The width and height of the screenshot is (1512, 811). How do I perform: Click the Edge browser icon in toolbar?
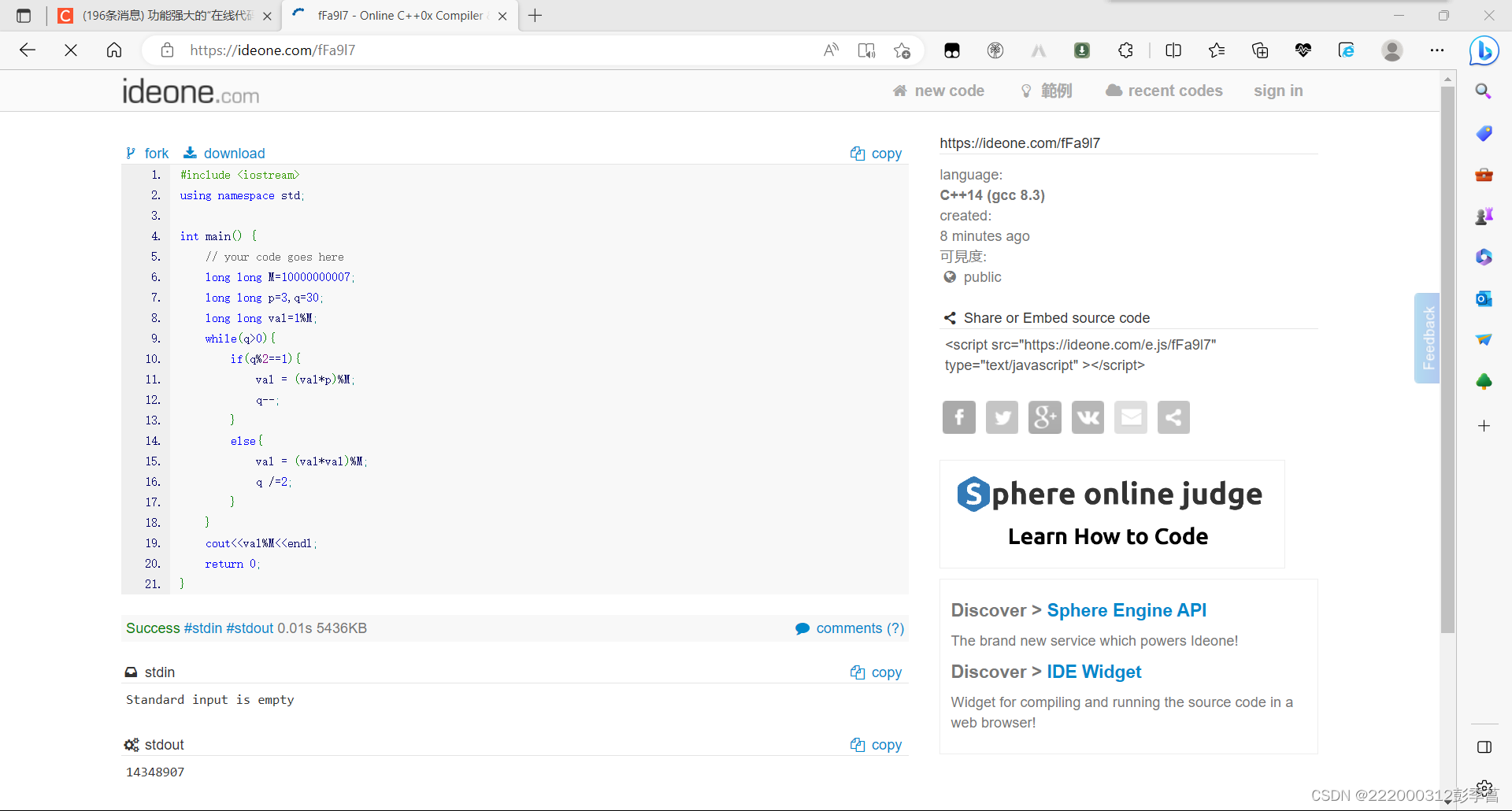(1347, 50)
